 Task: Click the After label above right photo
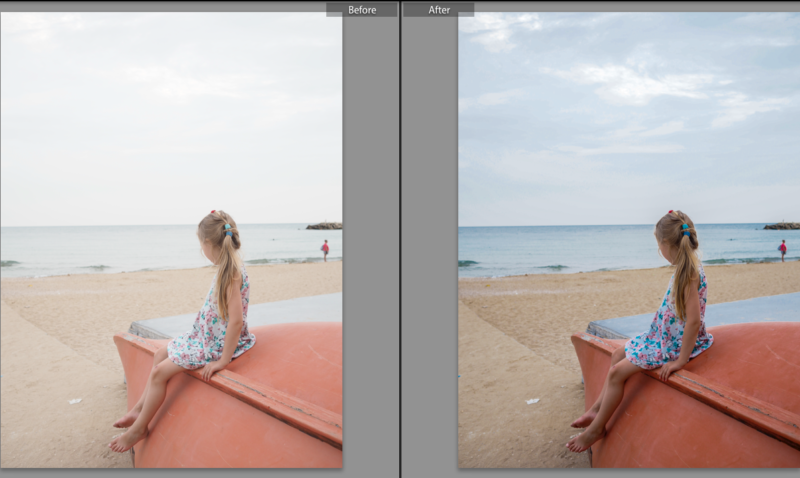coord(439,10)
